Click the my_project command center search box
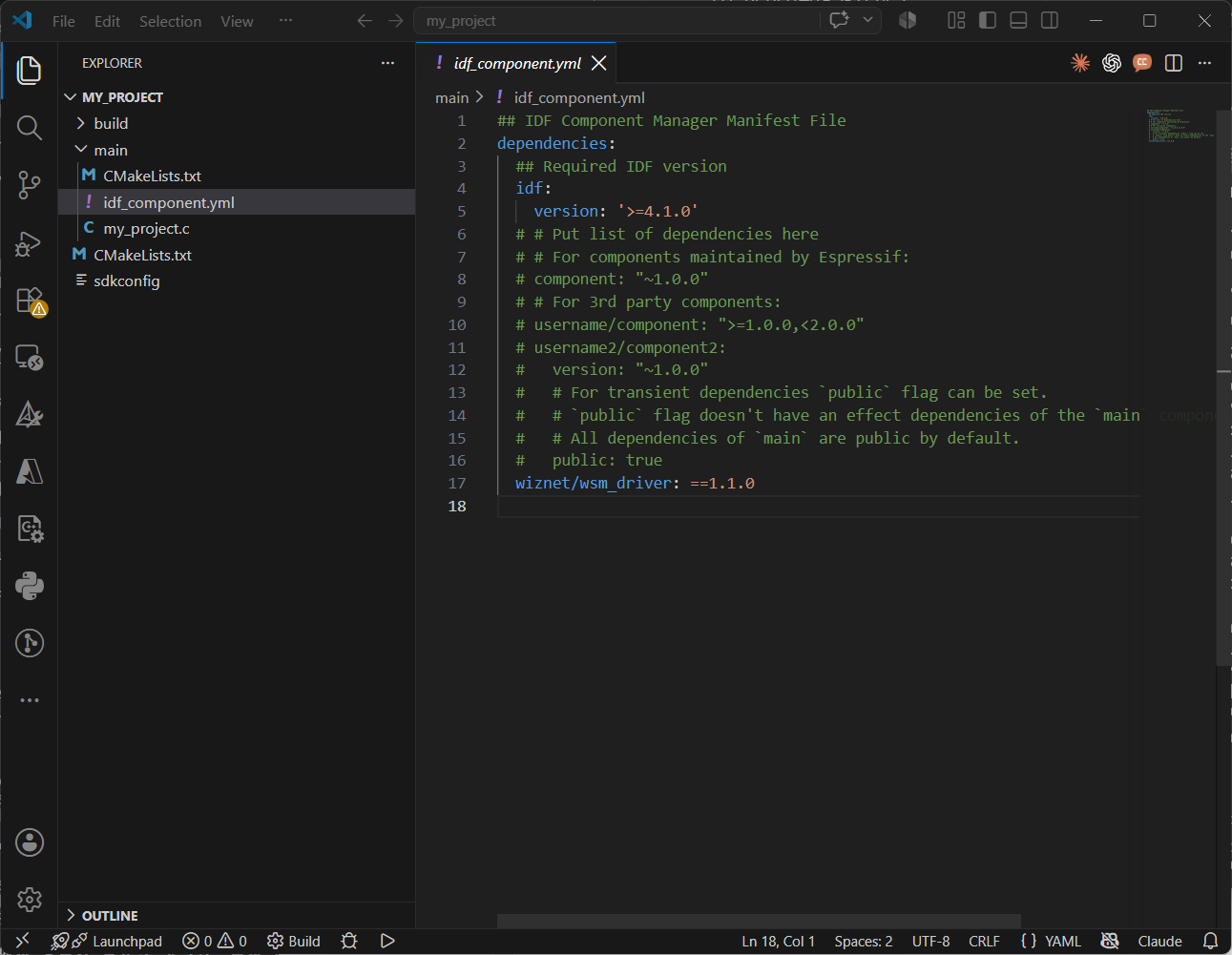Image resolution: width=1232 pixels, height=955 pixels. (x=616, y=20)
